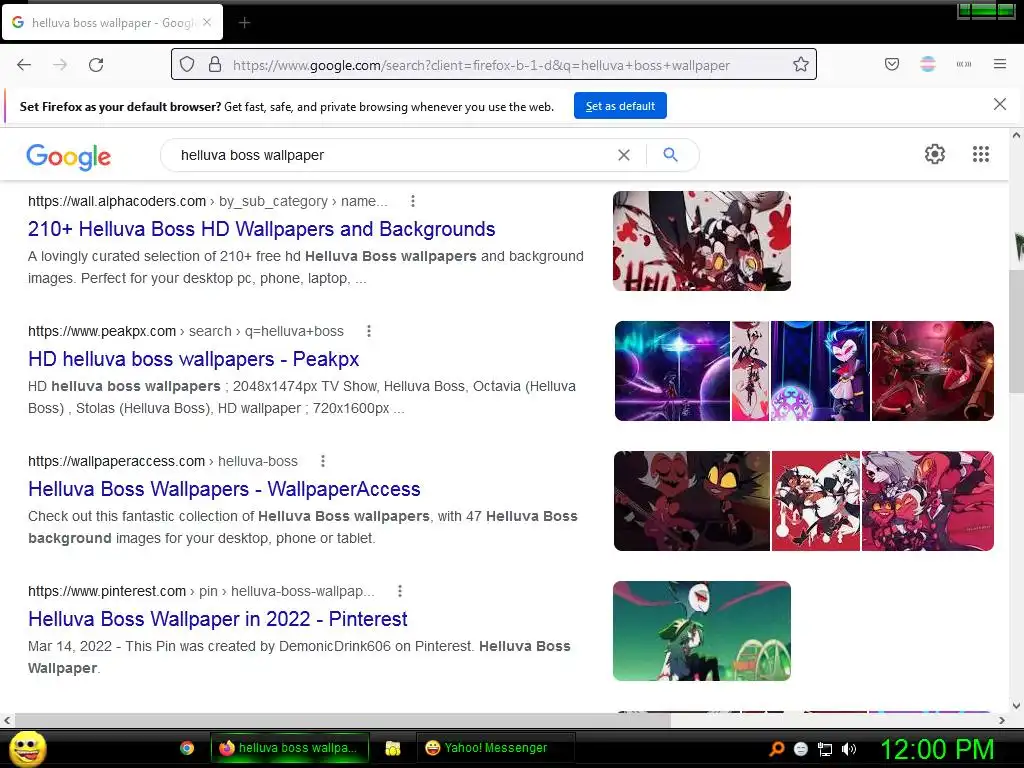1024x768 pixels.
Task: Click the smiley face tray icon
Action: click(x=801, y=749)
